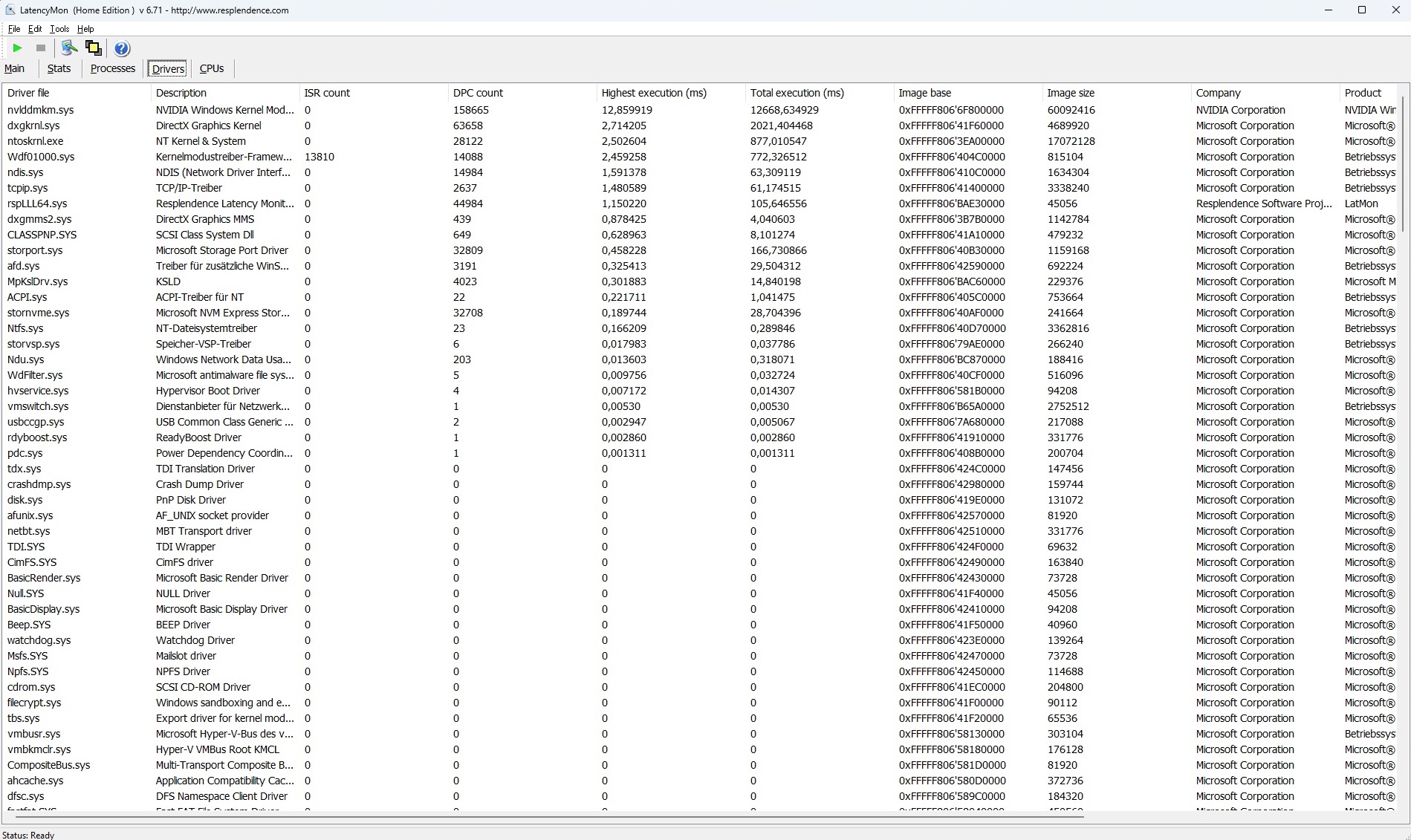Open the Tools menu
Image resolution: width=1411 pixels, height=840 pixels.
[x=59, y=29]
